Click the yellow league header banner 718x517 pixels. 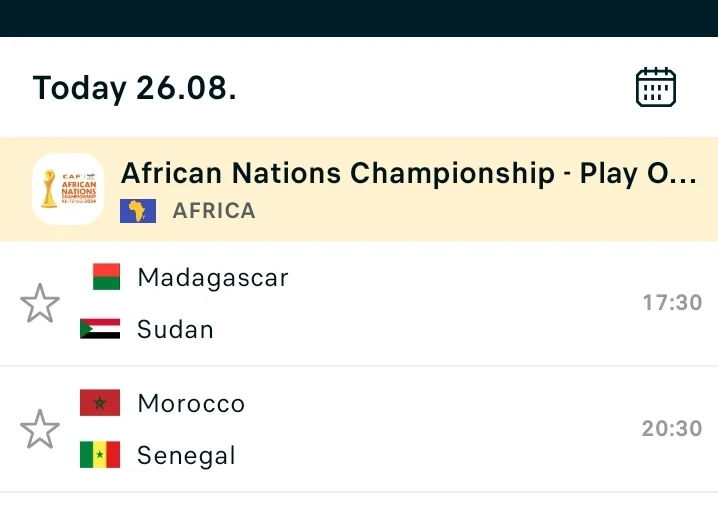(x=359, y=189)
